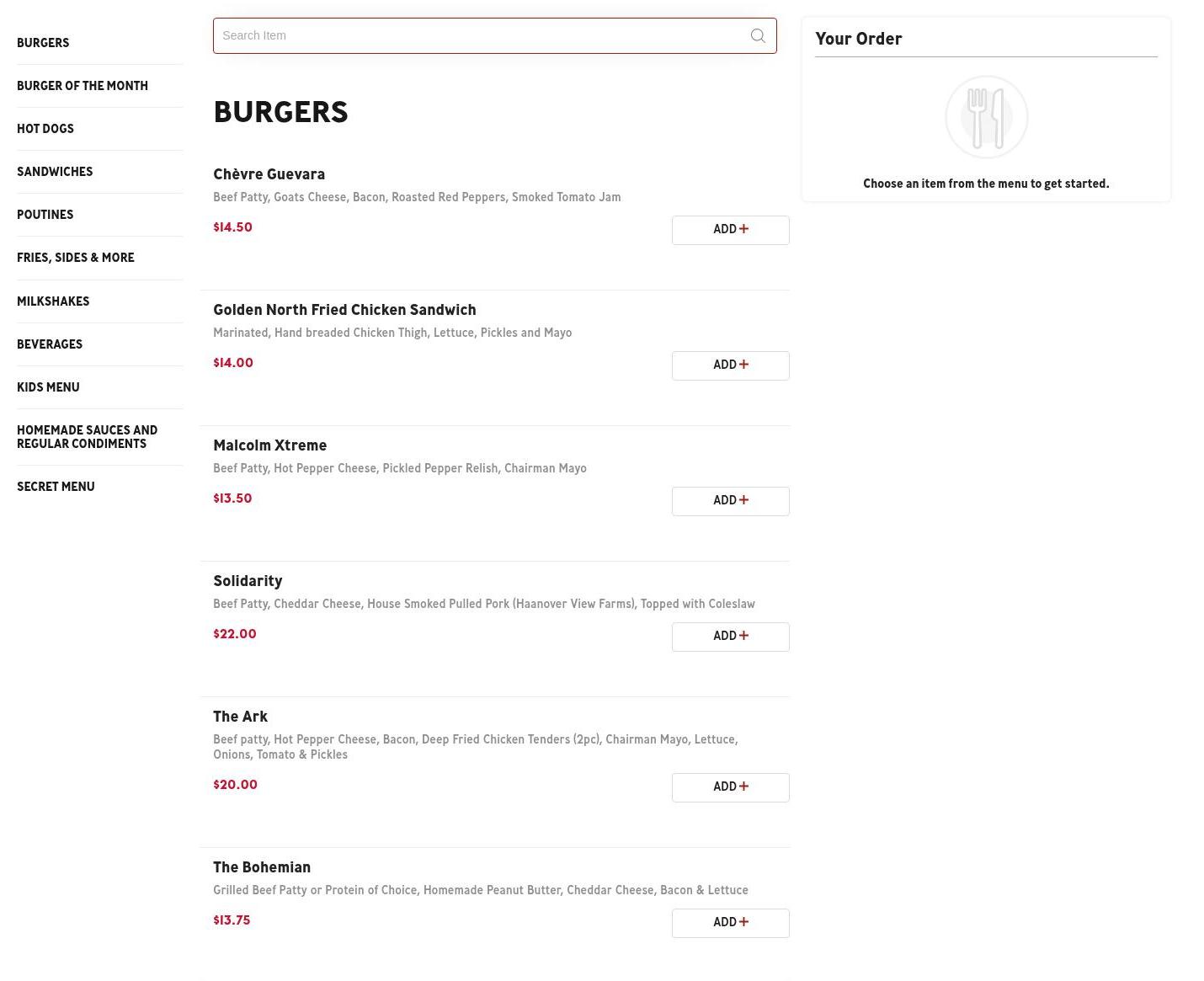Jump to the Poutines menu section
This screenshot has height=981, width=1204.
(x=45, y=215)
